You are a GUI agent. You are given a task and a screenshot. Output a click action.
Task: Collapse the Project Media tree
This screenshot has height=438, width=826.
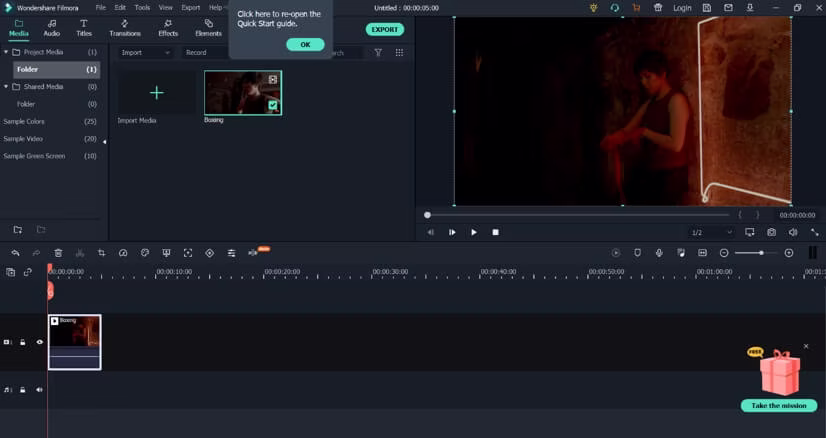[6, 52]
